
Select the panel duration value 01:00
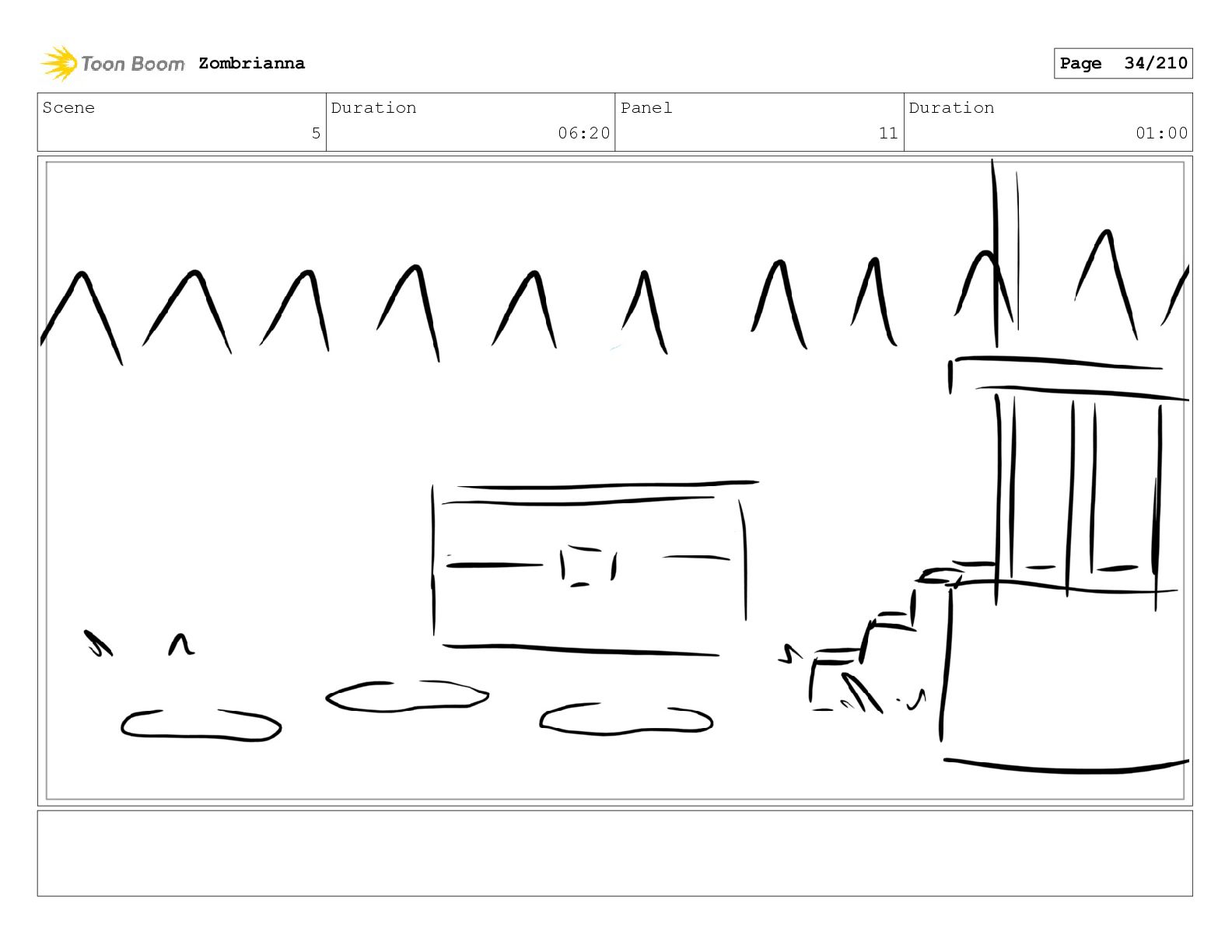point(1162,133)
